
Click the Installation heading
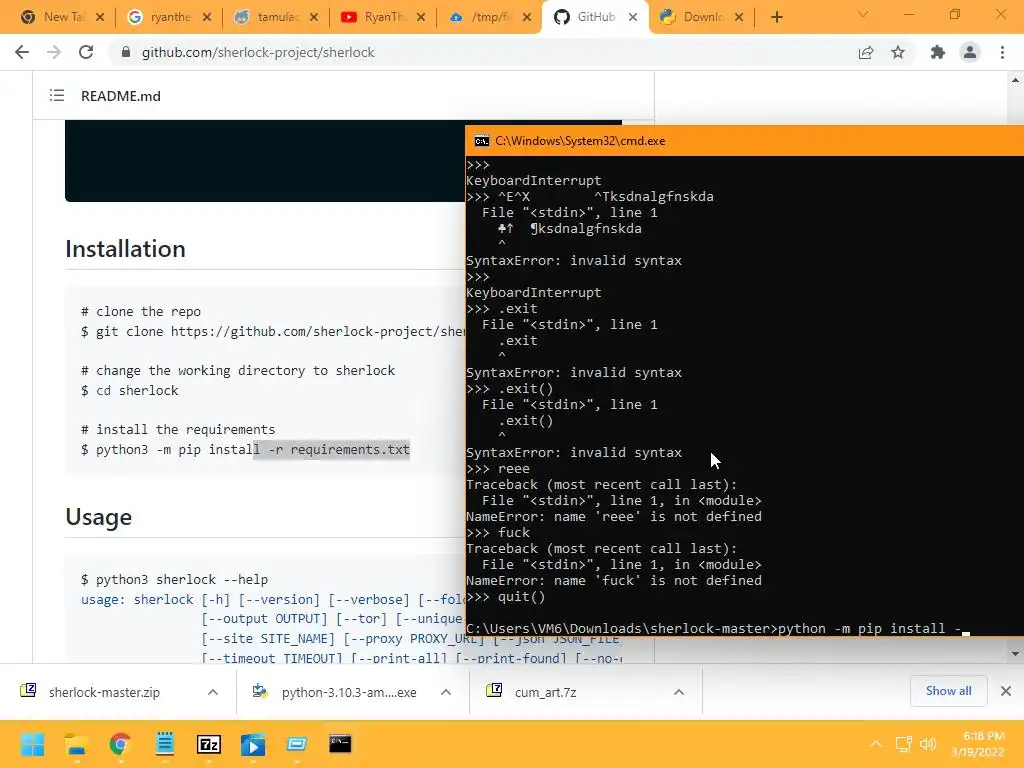click(x=125, y=249)
